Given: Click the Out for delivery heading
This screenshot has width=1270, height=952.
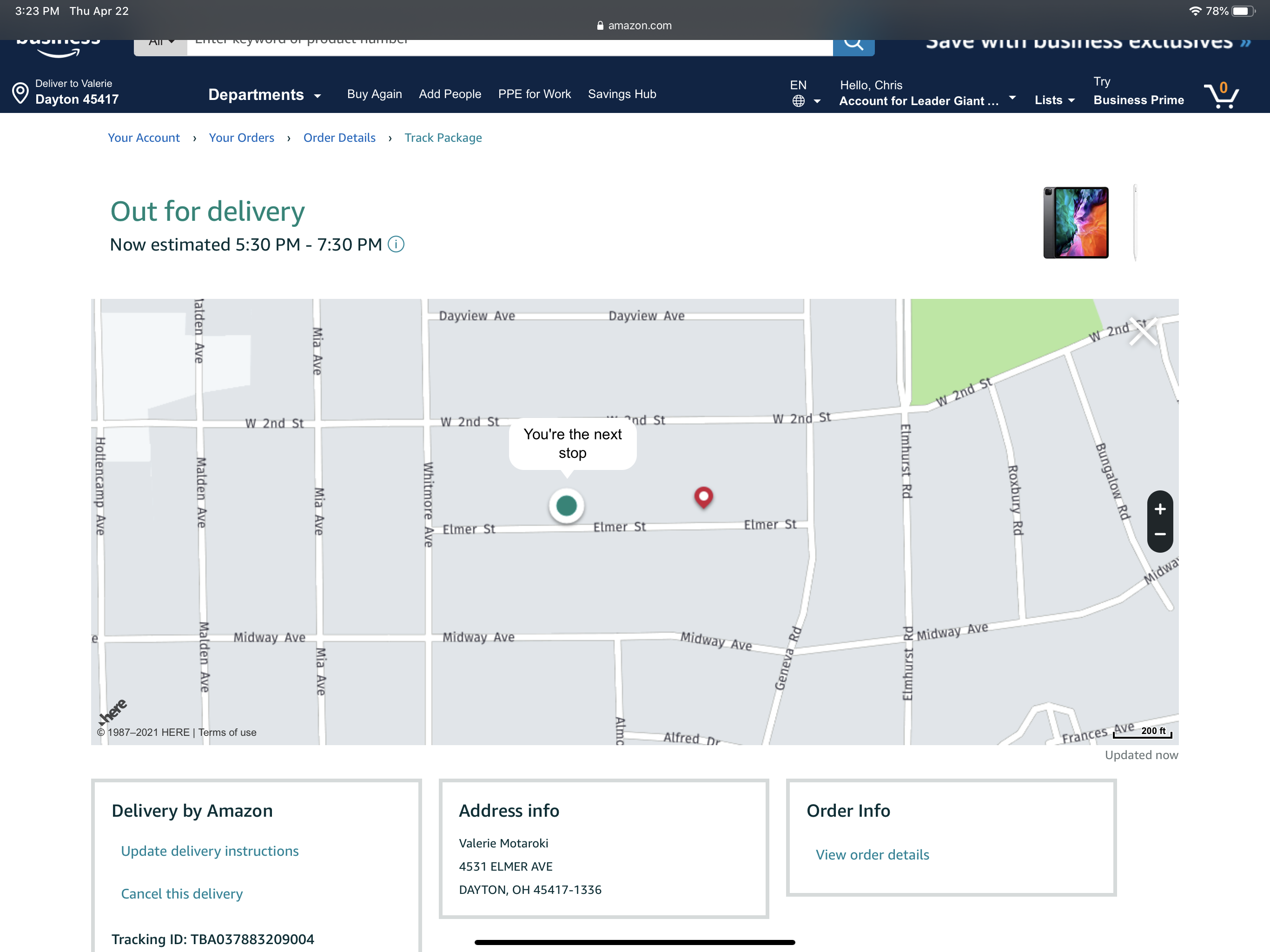Looking at the screenshot, I should click(x=207, y=212).
